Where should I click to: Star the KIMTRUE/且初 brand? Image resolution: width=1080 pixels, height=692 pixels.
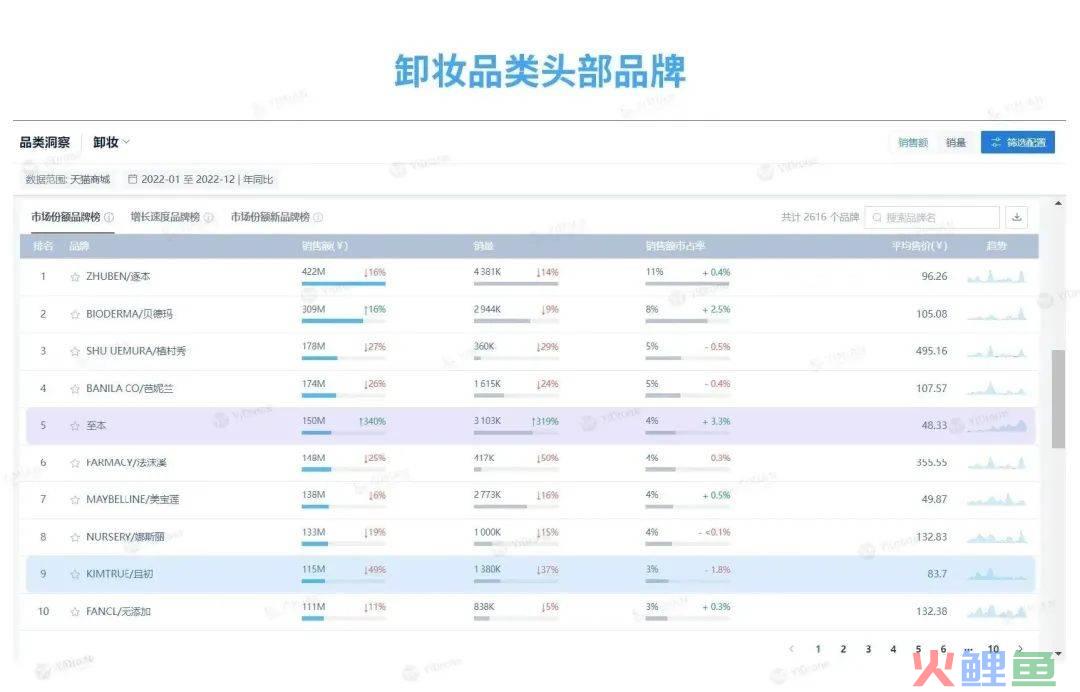tap(75, 574)
